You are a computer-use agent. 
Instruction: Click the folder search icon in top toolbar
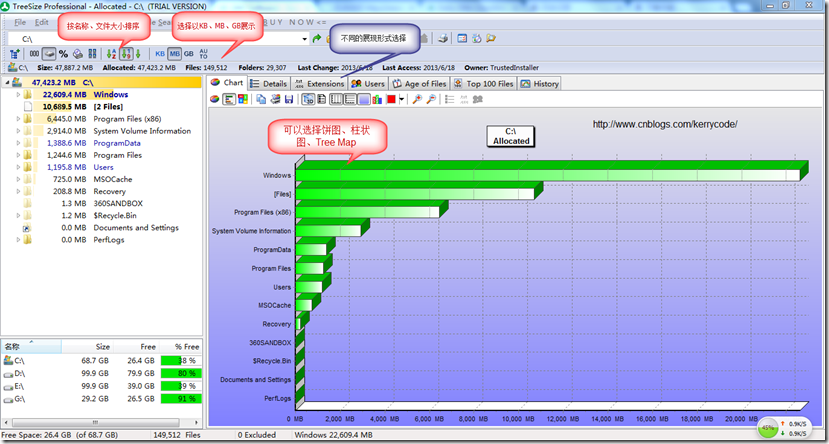tap(491, 38)
